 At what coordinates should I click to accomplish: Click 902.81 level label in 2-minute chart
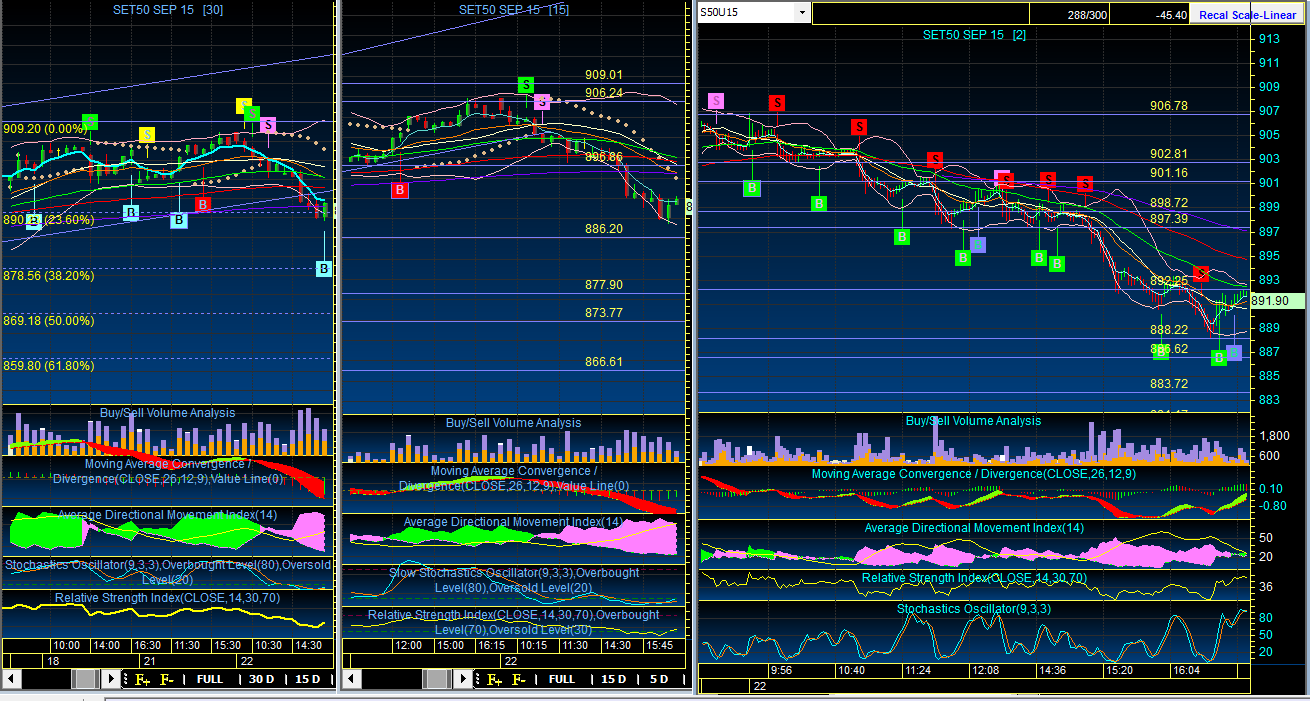pos(1169,154)
